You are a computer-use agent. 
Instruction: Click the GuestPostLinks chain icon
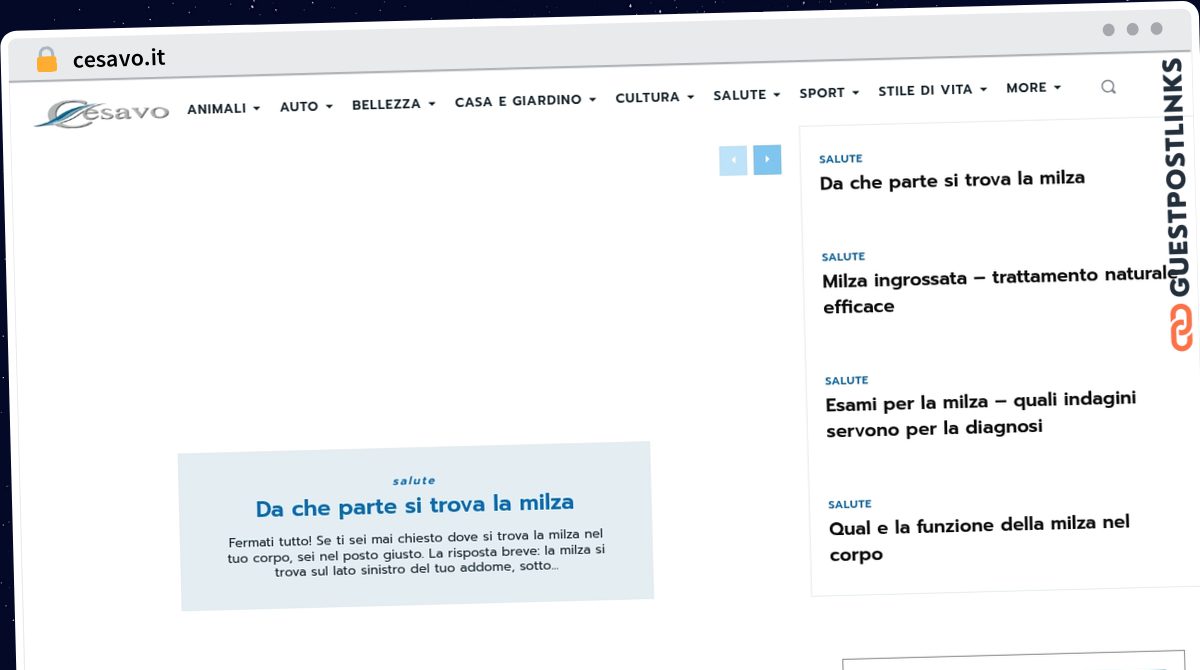pos(1181,327)
